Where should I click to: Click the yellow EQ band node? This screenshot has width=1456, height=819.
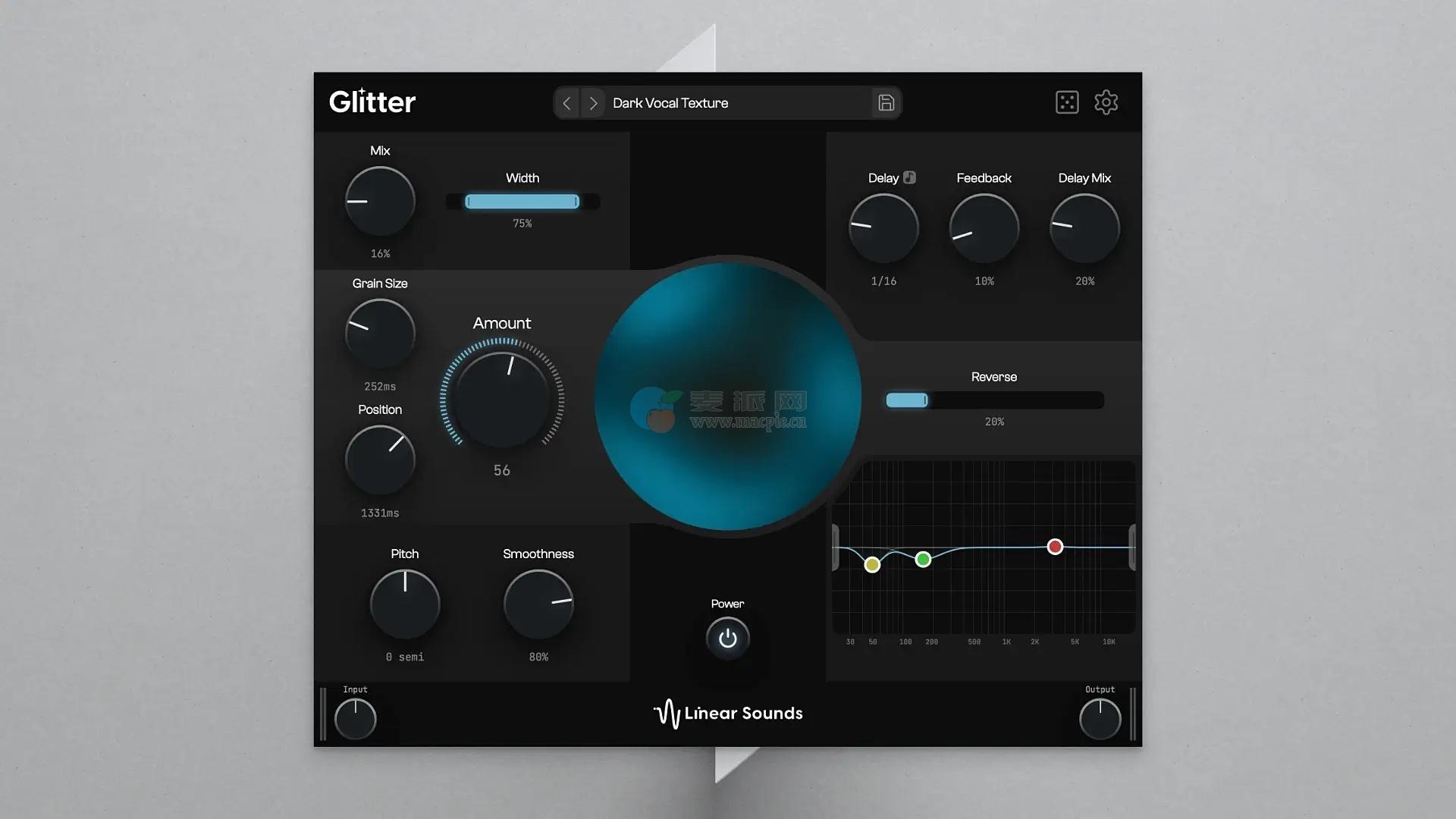coord(872,564)
